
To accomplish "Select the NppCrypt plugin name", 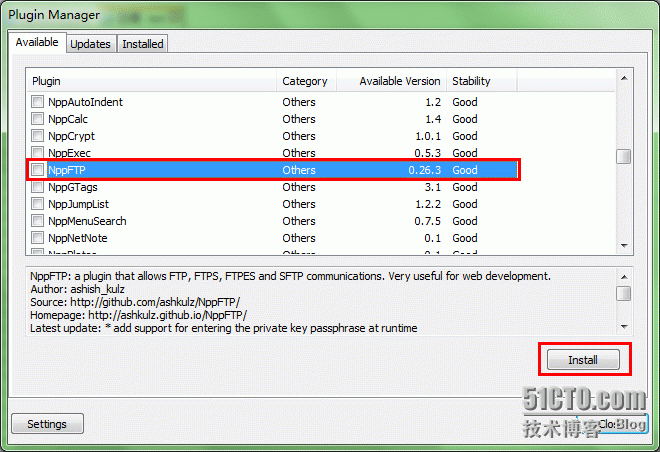I will (x=72, y=136).
